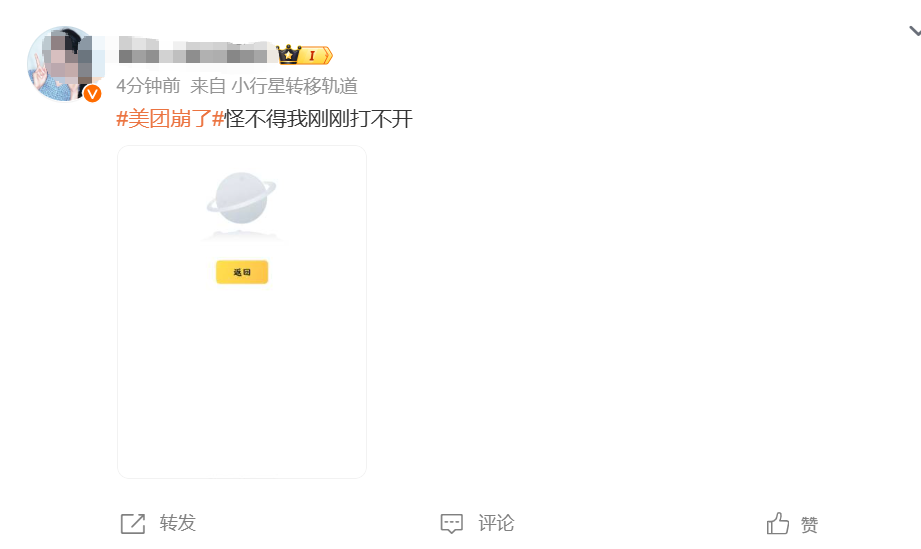Select the 转发 repost label

177,523
